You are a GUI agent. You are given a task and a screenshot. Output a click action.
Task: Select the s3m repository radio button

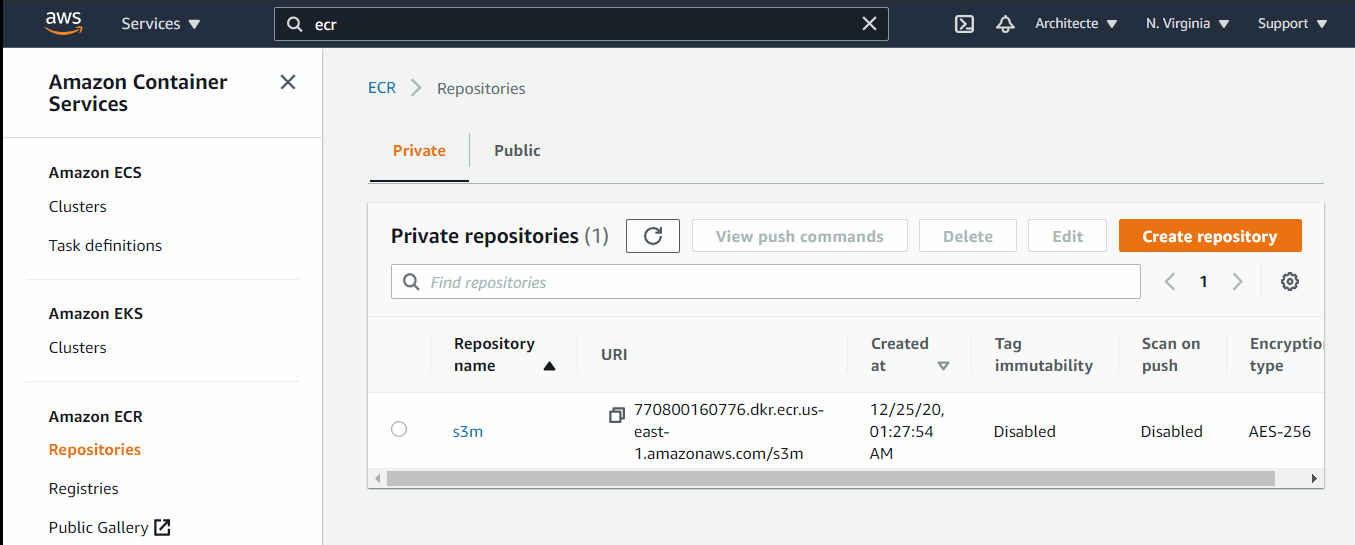click(399, 429)
